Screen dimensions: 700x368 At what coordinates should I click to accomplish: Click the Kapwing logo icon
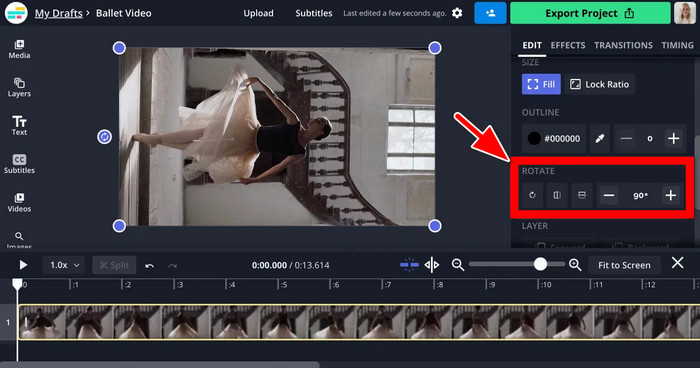click(16, 13)
